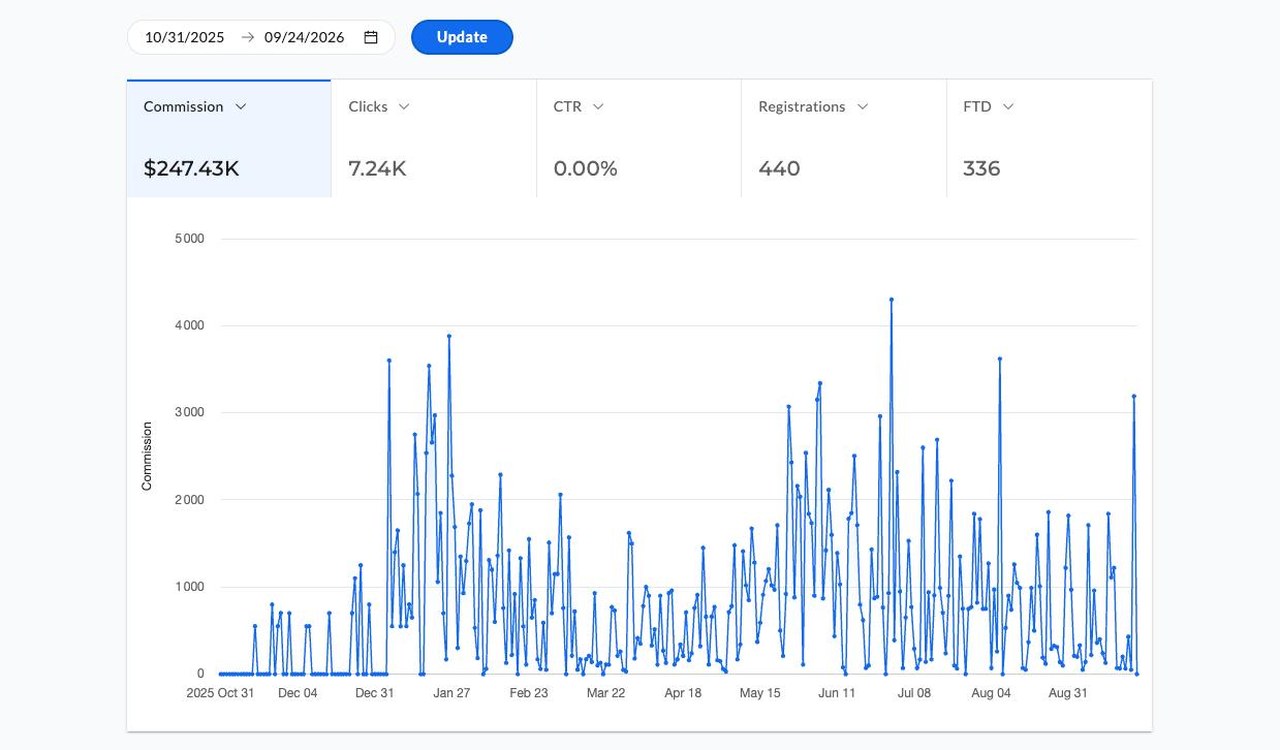Click the "Jun 11" x-axis label
The width and height of the screenshot is (1280, 750).
(836, 693)
